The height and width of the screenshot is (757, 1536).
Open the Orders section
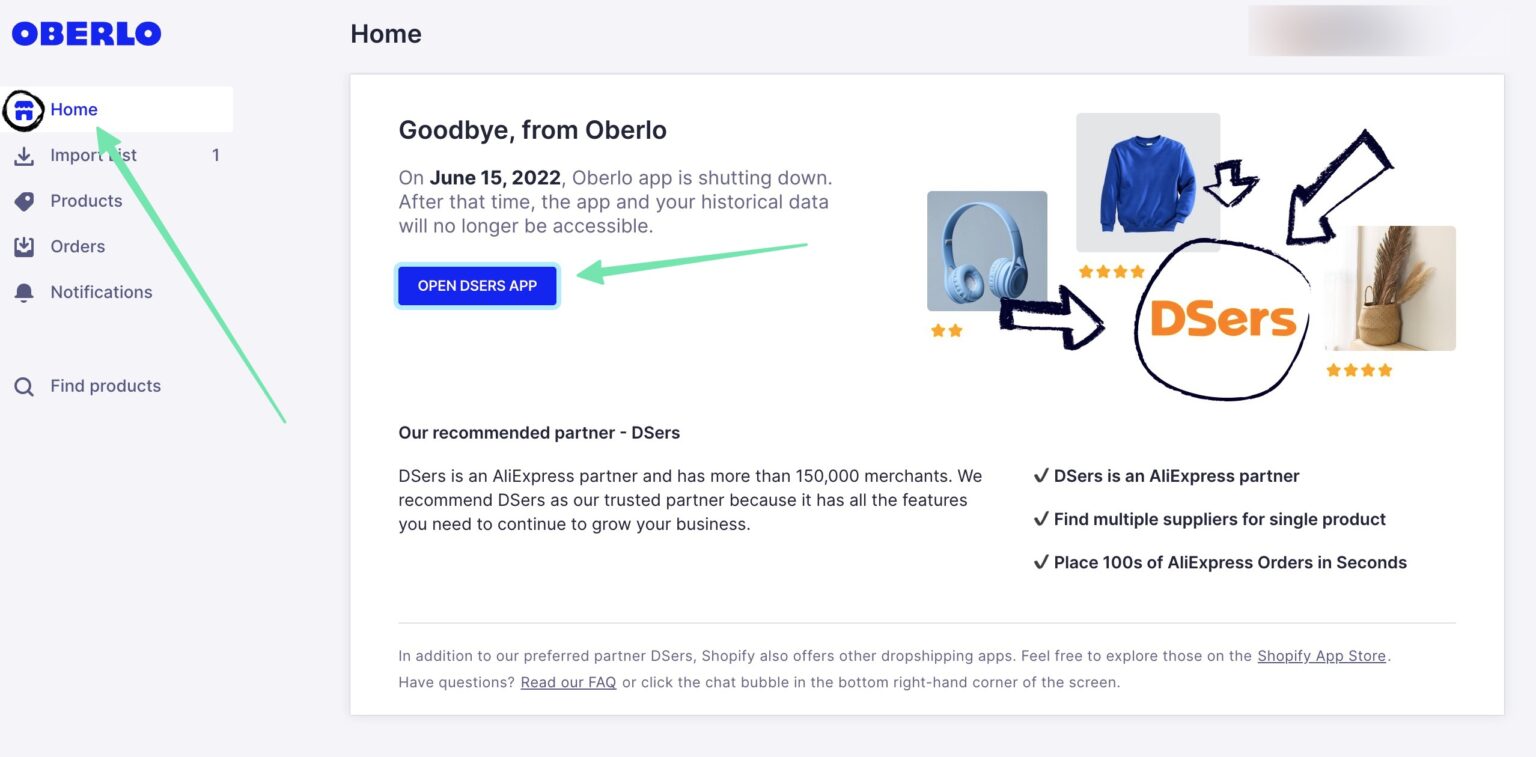77,246
